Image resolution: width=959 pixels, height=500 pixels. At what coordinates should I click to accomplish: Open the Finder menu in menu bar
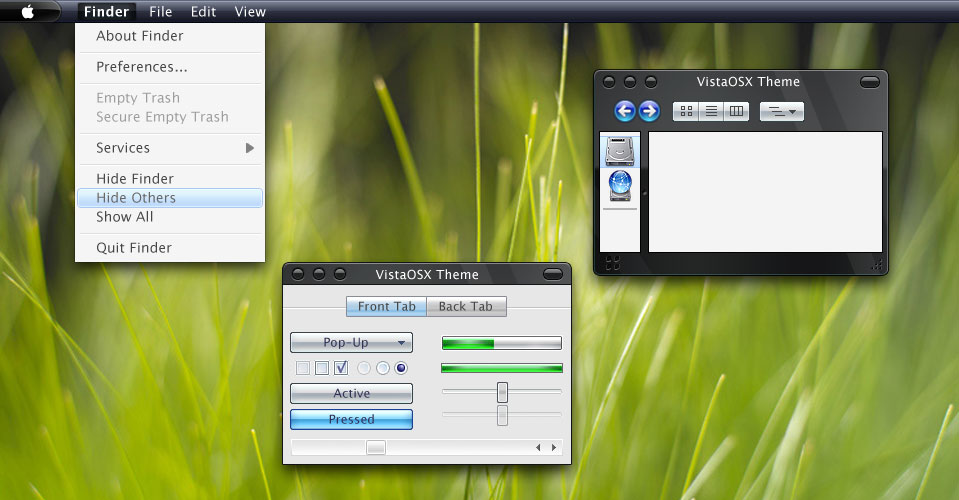(x=106, y=12)
